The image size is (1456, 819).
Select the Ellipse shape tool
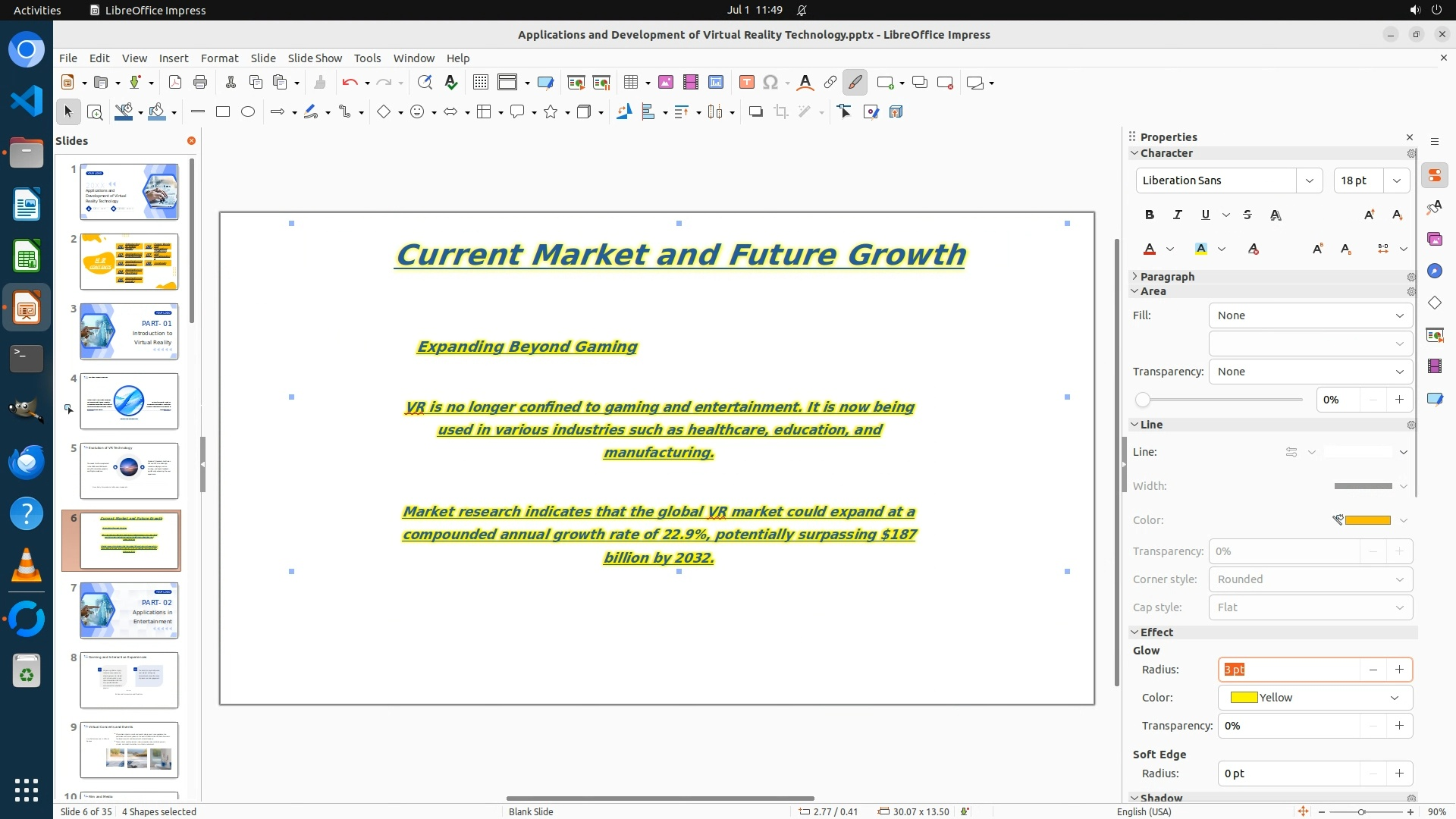pos(248,111)
